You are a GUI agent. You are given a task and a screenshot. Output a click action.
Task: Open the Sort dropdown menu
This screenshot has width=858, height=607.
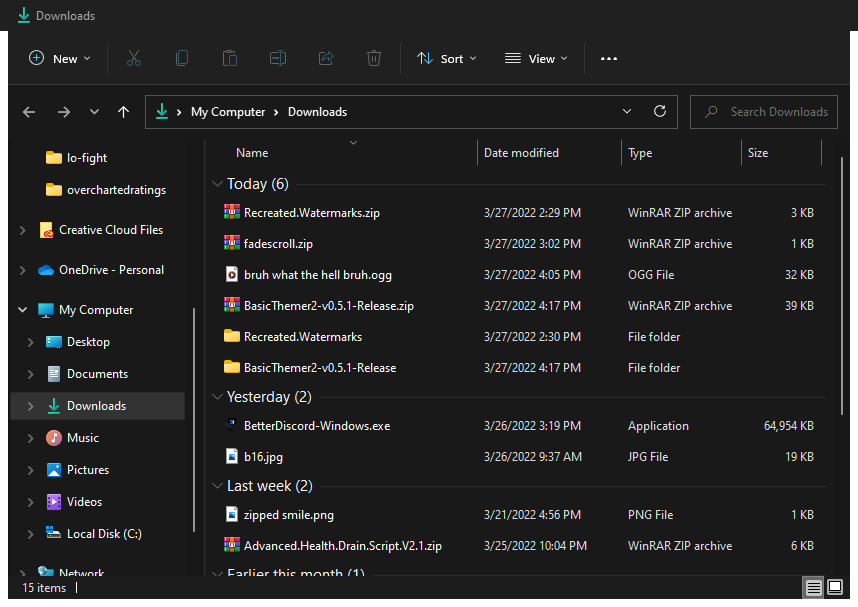pyautogui.click(x=446, y=58)
